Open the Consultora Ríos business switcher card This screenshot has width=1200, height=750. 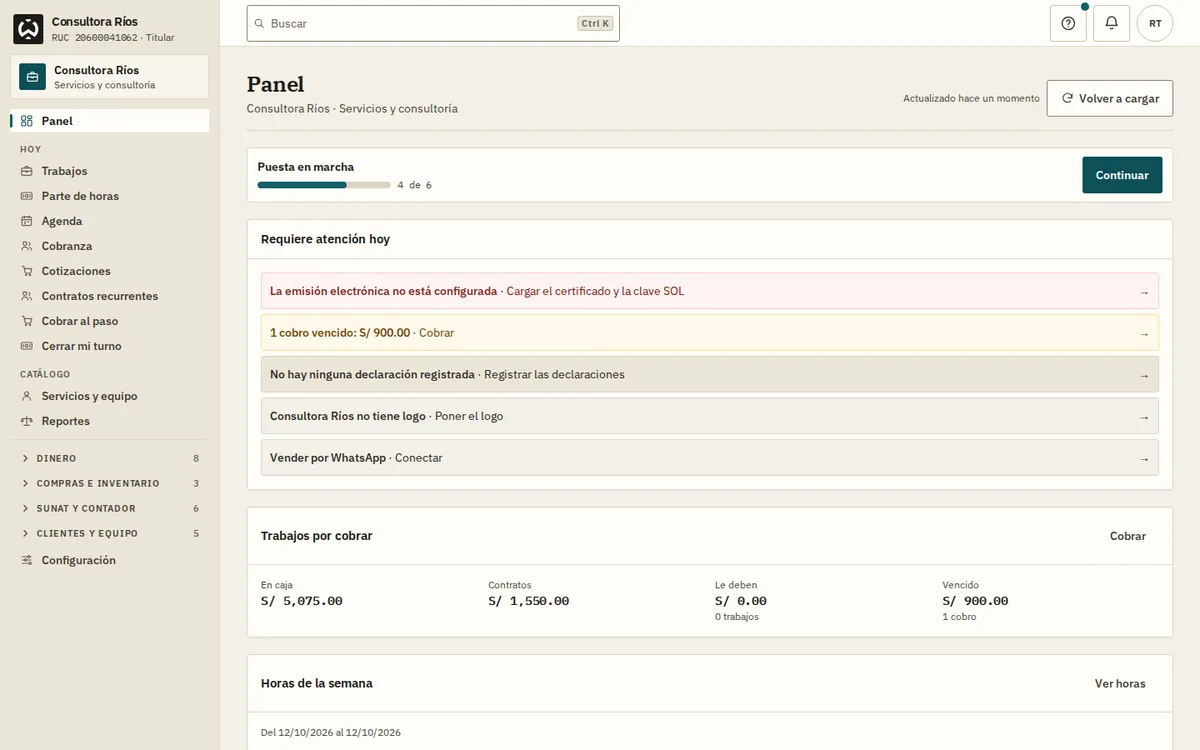pyautogui.click(x=110, y=77)
